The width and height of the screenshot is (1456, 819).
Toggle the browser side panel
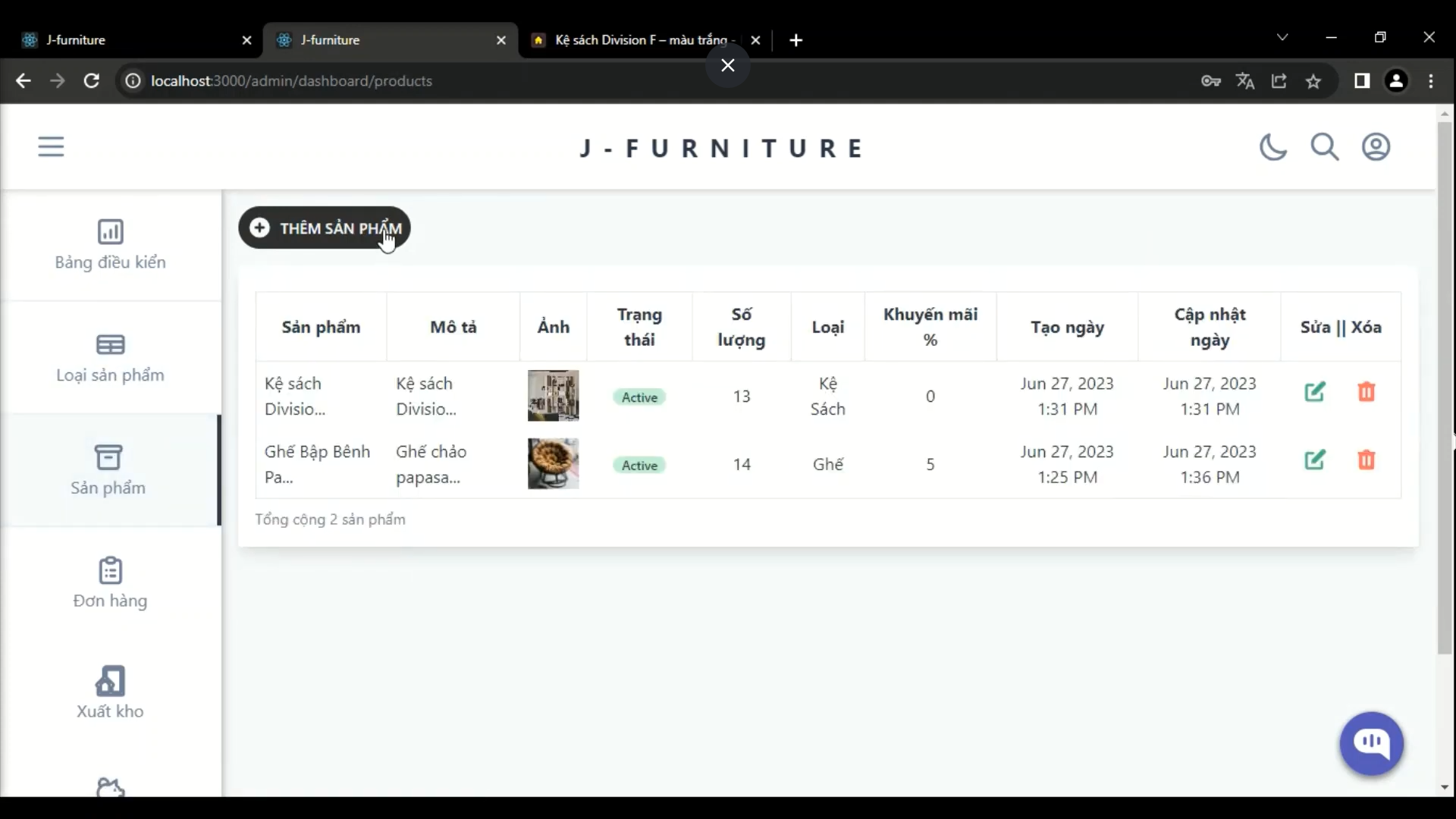[1362, 81]
